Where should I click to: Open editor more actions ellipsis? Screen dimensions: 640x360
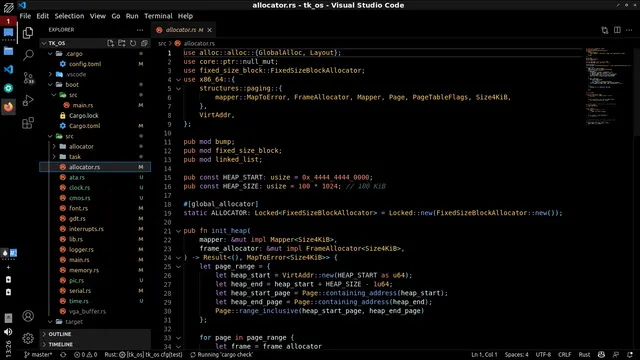pyautogui.click(x=629, y=30)
